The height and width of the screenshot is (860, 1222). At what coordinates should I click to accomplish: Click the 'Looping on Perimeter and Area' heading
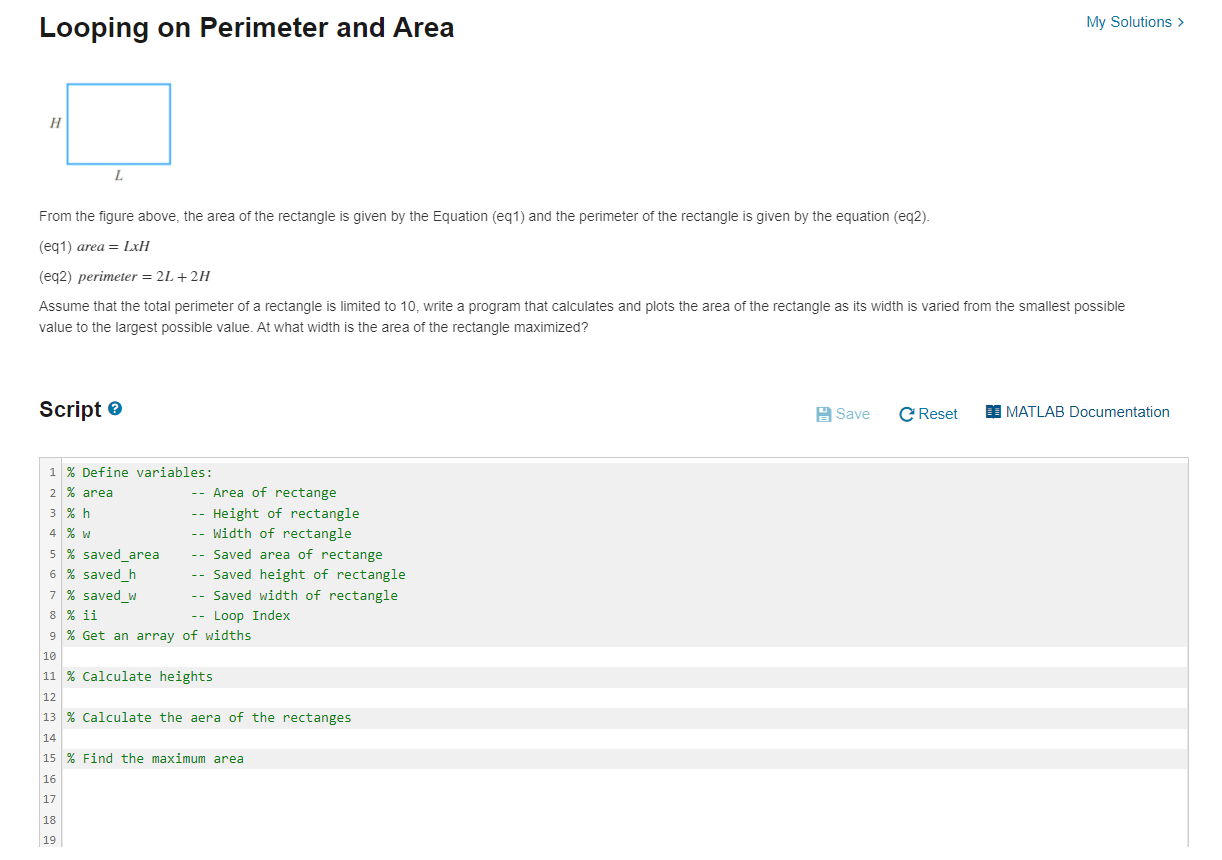pyautogui.click(x=246, y=27)
